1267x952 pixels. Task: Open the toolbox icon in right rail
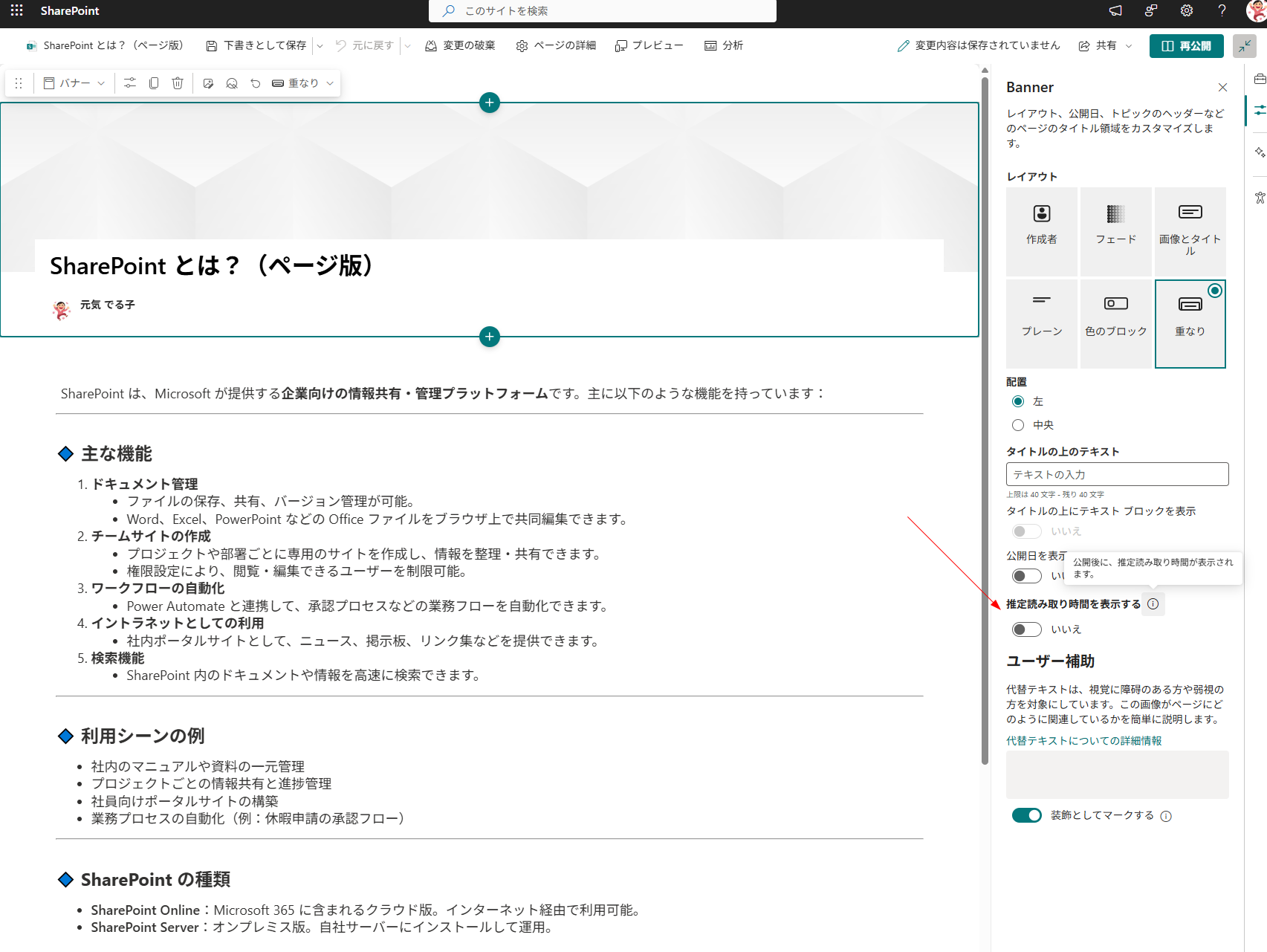[x=1260, y=79]
